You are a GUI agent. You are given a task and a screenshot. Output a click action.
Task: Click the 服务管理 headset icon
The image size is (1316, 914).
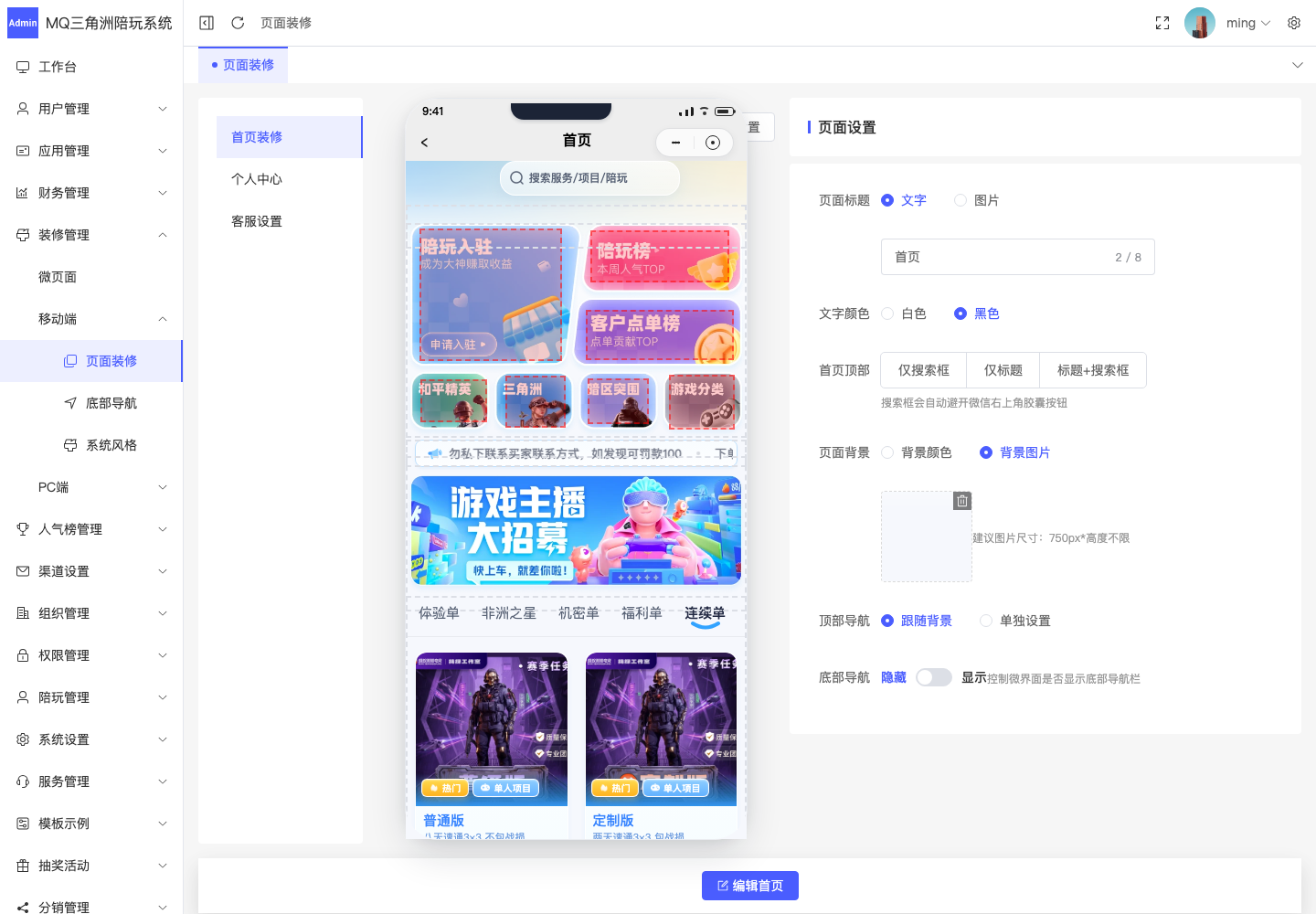[23, 781]
